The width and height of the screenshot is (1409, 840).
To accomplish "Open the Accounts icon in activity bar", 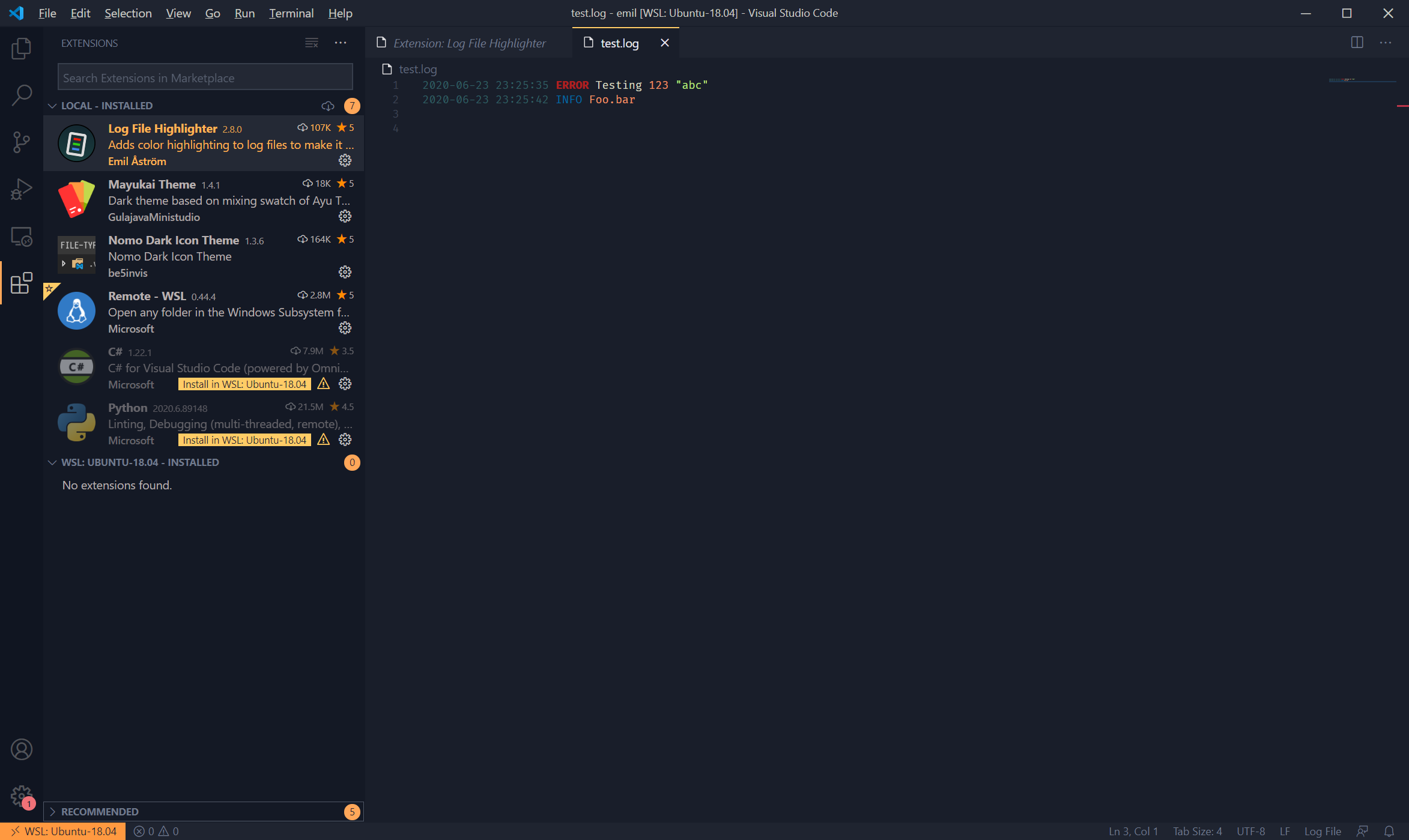I will pyautogui.click(x=21, y=749).
